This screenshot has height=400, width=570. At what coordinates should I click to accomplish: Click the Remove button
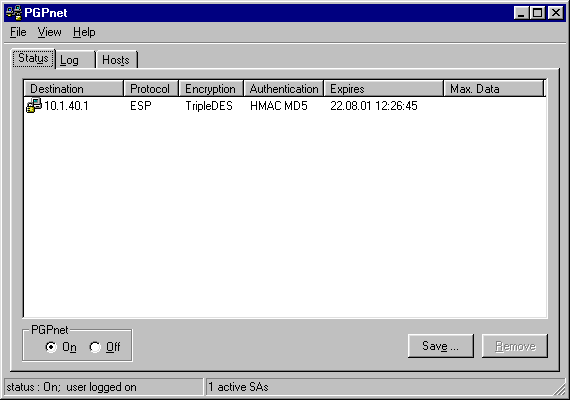pos(515,346)
